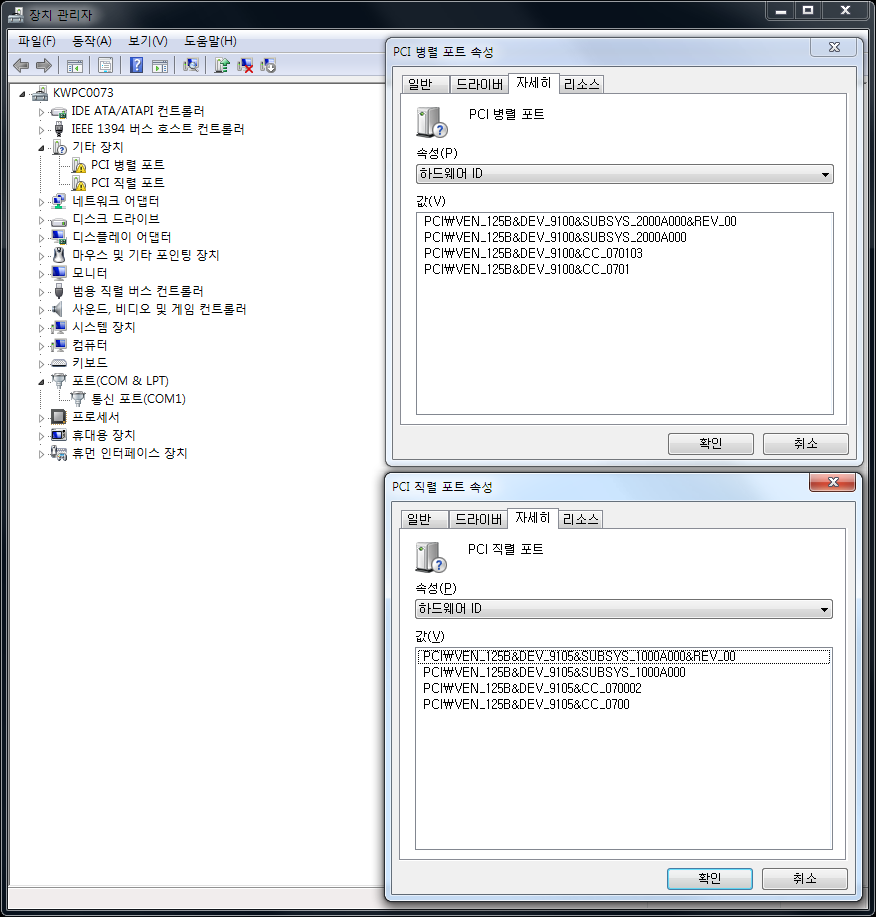Click the 사운드, 비디오 및 게임 컨트롤러 speaker icon
The width and height of the screenshot is (876, 917).
point(58,309)
